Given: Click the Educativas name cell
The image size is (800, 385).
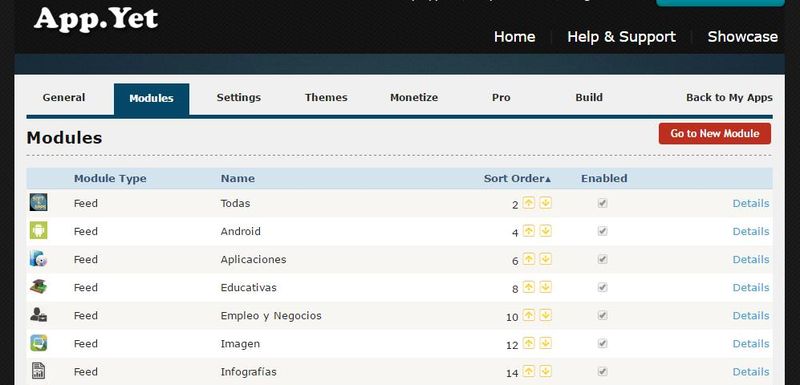Looking at the screenshot, I should pos(248,287).
